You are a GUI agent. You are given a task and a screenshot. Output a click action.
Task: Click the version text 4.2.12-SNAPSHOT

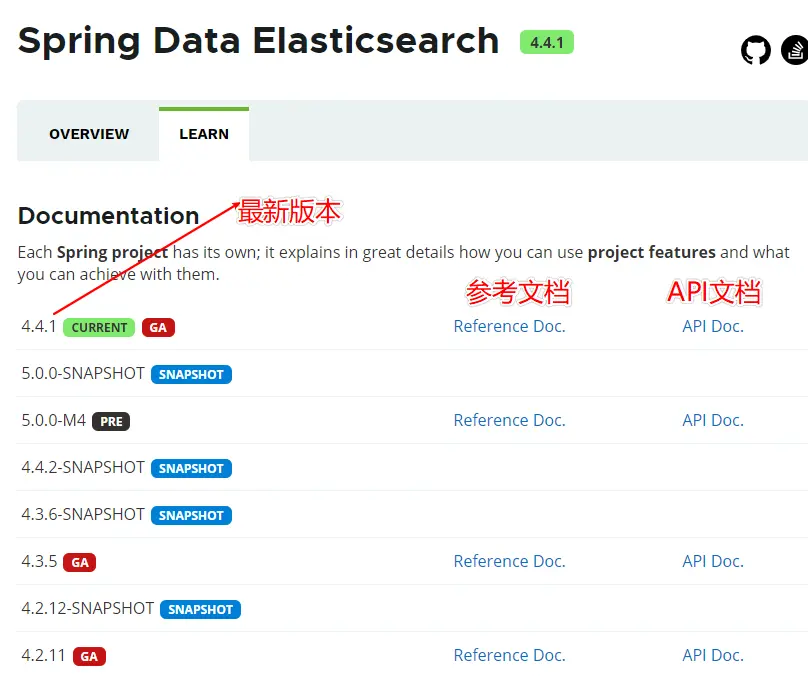[88, 608]
